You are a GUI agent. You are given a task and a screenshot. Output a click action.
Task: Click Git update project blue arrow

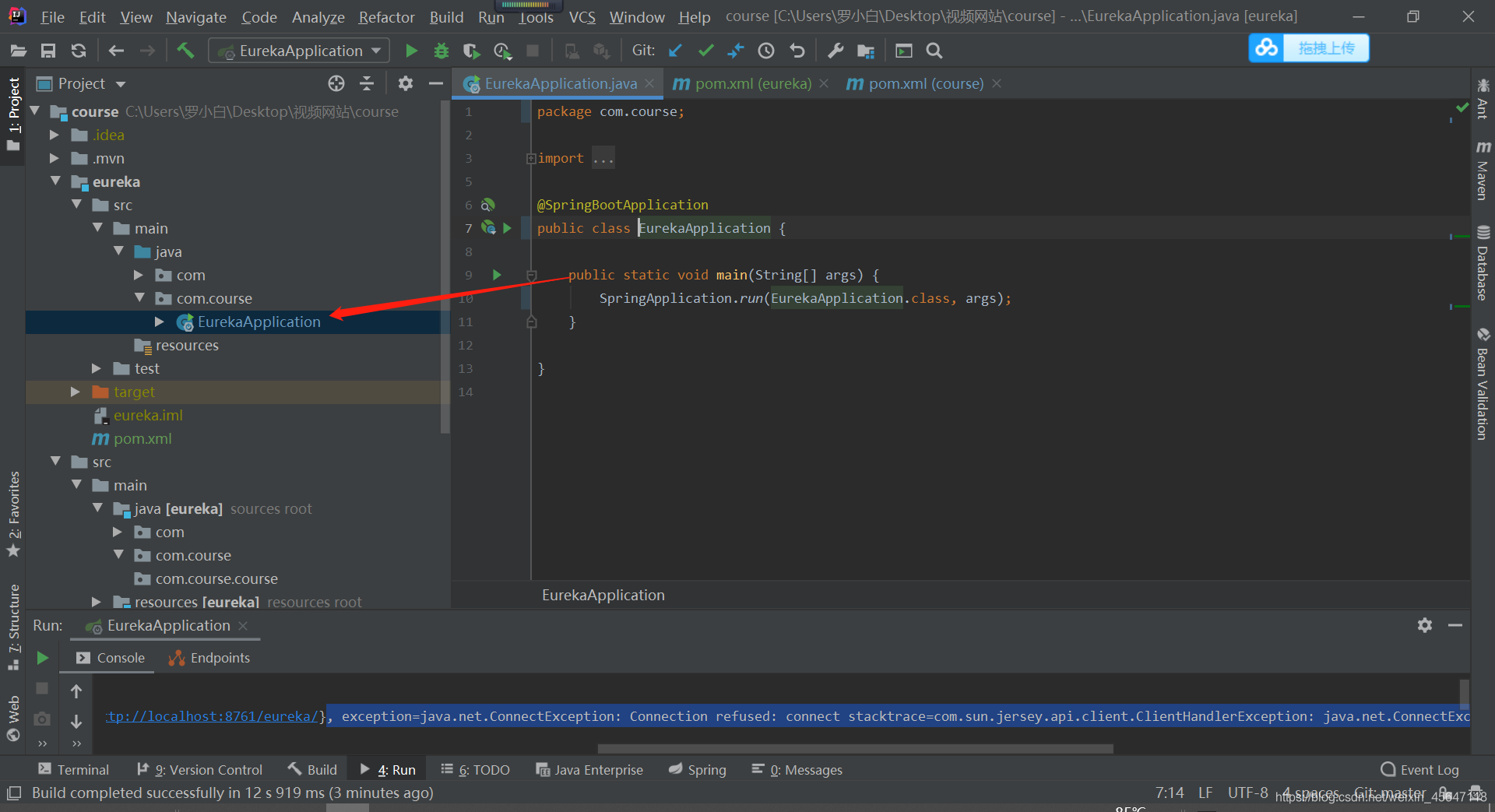676,51
